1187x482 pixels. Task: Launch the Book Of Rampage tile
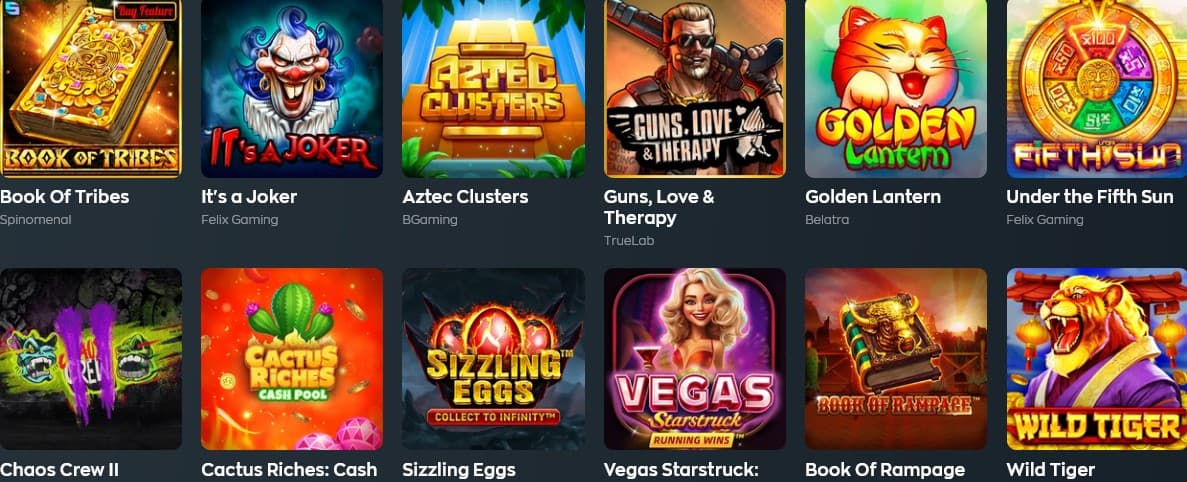point(896,359)
